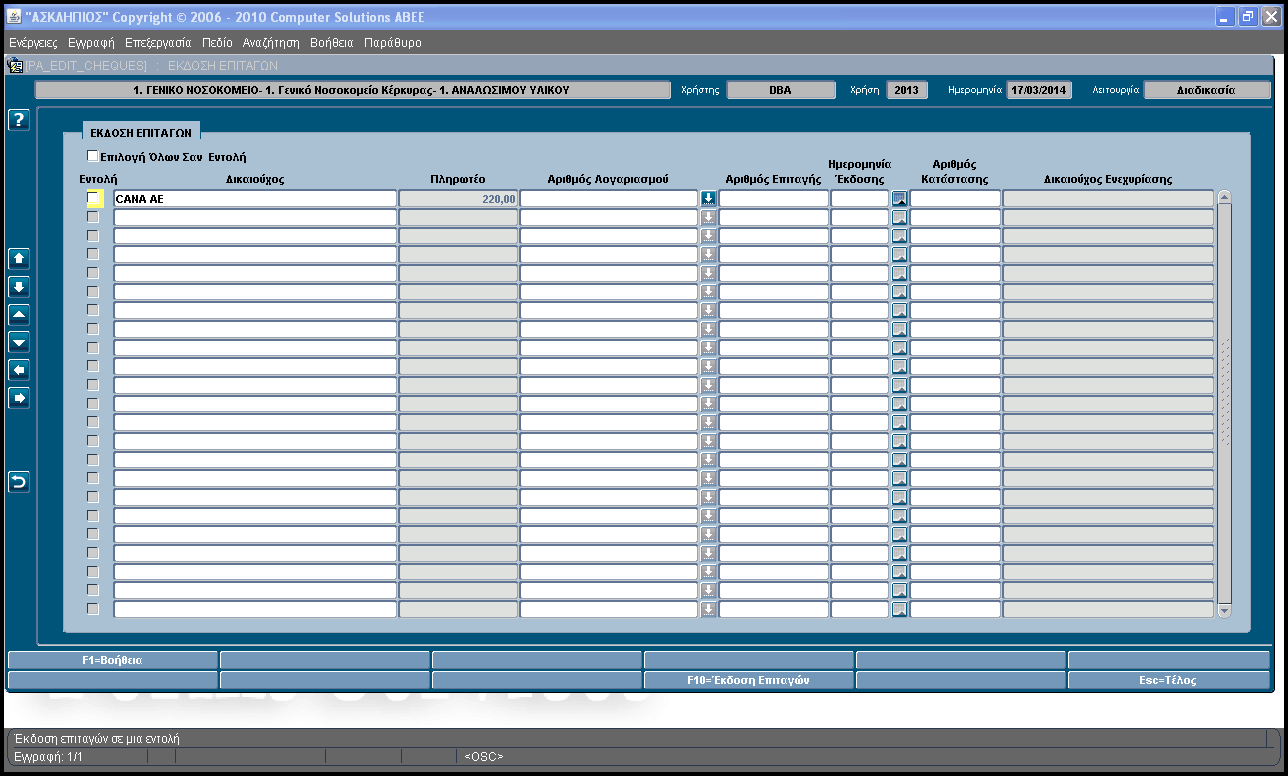This screenshot has height=776, width=1288.
Task: Click the Δικαιούχος field containing CANA AE
Action: [x=255, y=198]
